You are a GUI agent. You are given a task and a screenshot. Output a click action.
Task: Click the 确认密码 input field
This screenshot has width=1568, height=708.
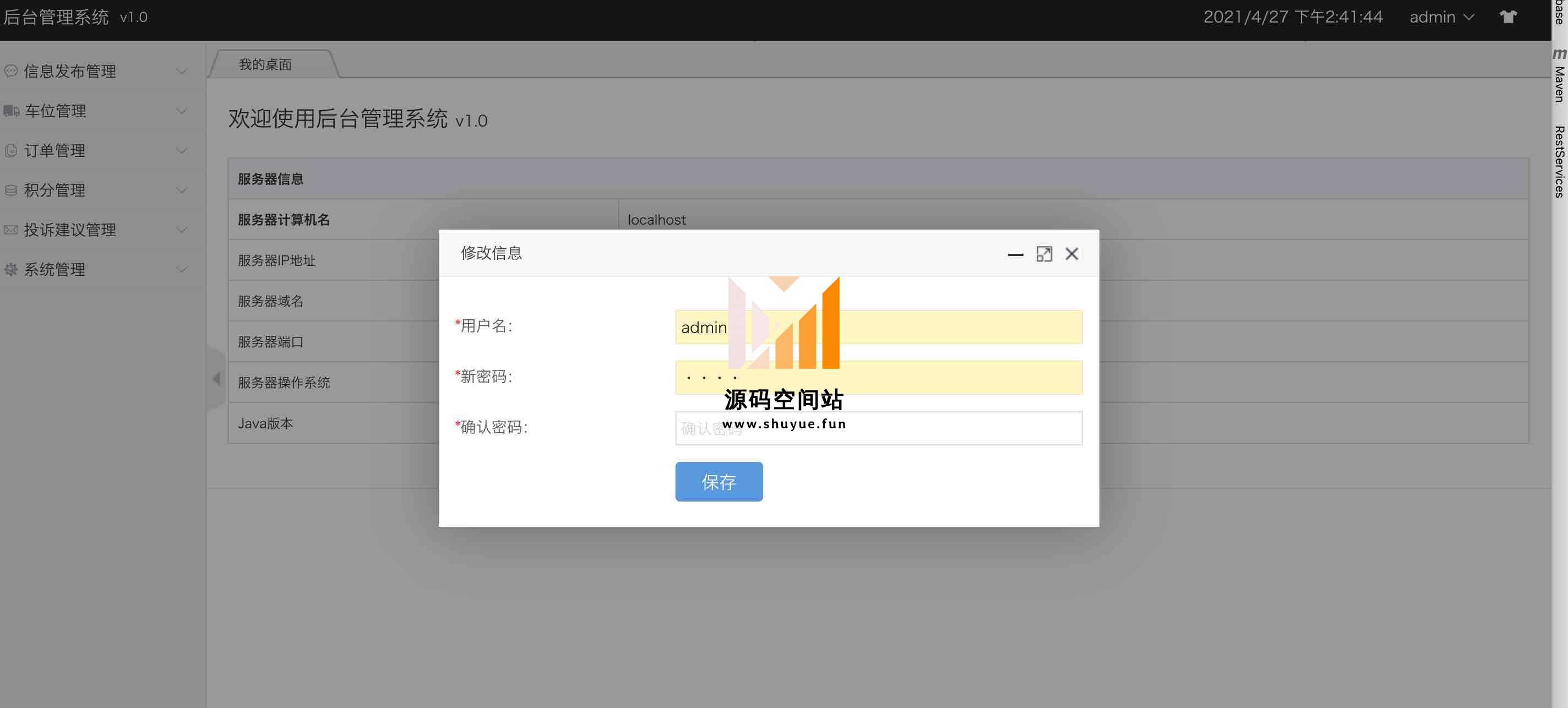click(878, 428)
